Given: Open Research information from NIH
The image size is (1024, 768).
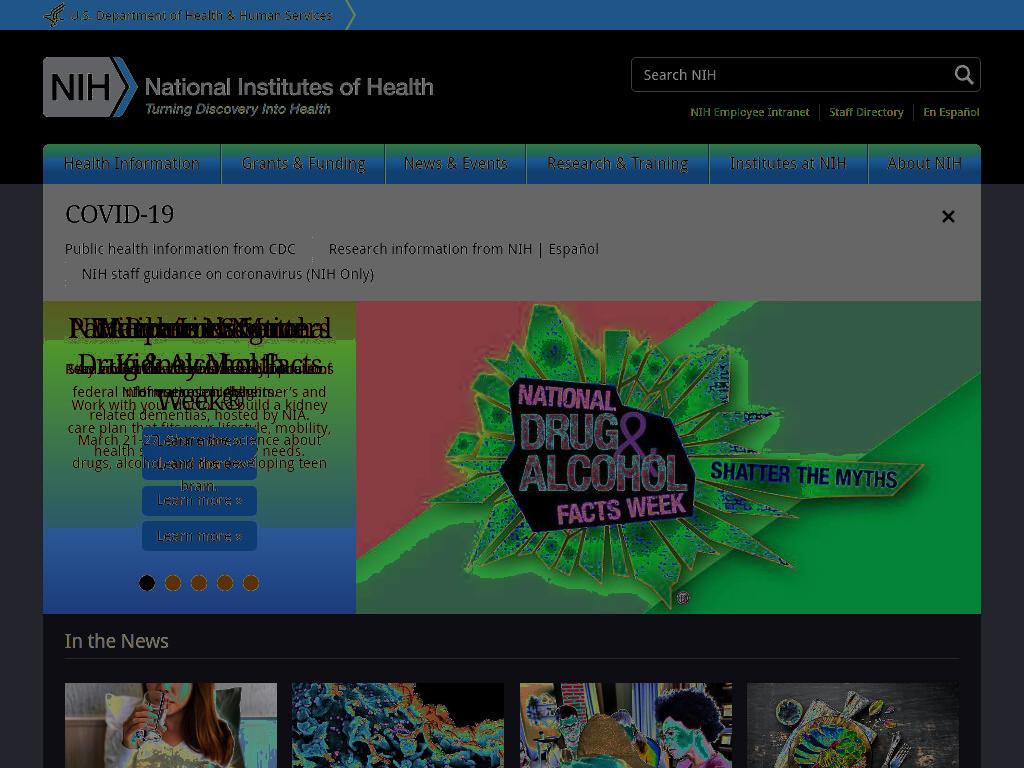Looking at the screenshot, I should click(430, 249).
